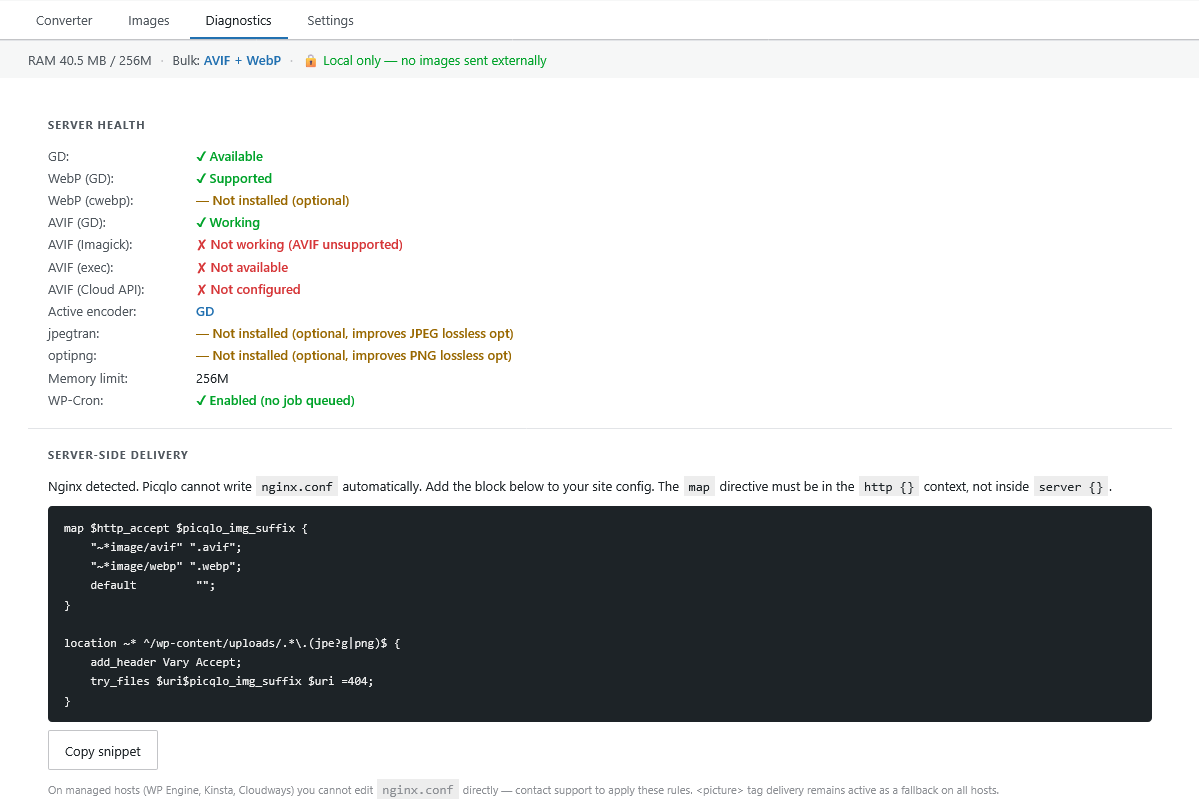Click the 'AVIF (exec):' label
Image resolution: width=1199 pixels, height=807 pixels.
click(80, 268)
